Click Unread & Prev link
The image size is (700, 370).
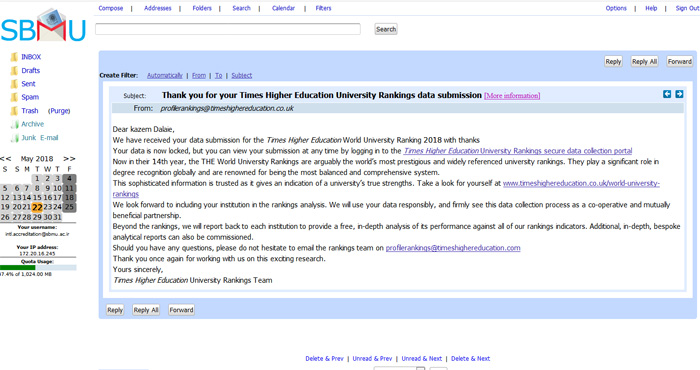pyautogui.click(x=372, y=358)
